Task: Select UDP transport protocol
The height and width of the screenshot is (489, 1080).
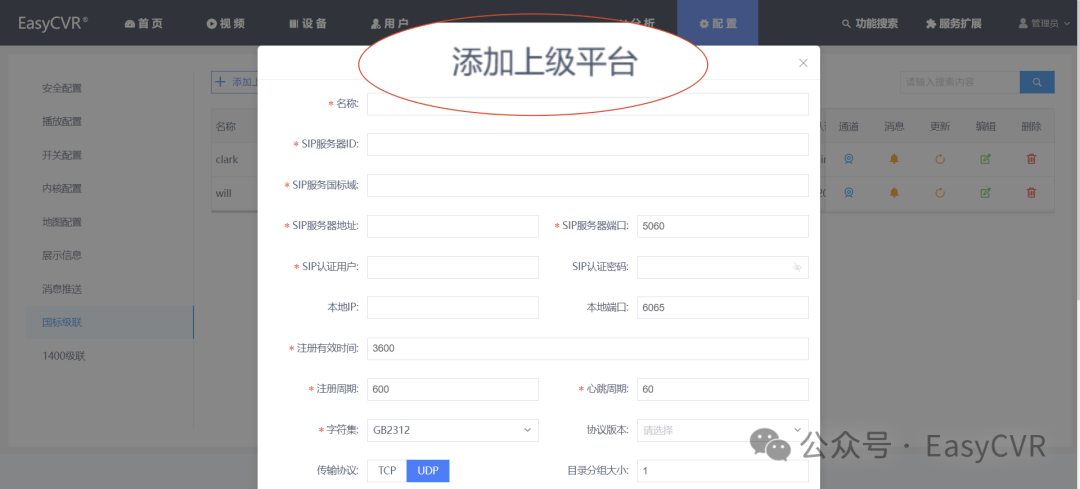Action: 428,471
